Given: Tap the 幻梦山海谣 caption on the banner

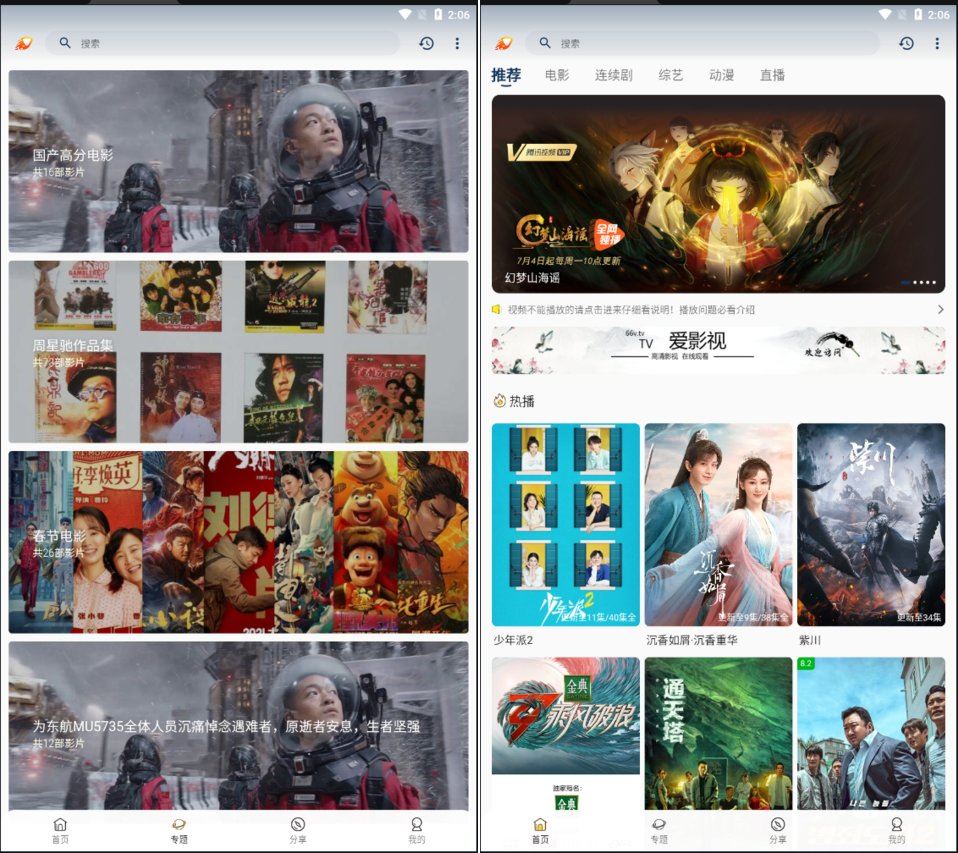Looking at the screenshot, I should tap(532, 277).
